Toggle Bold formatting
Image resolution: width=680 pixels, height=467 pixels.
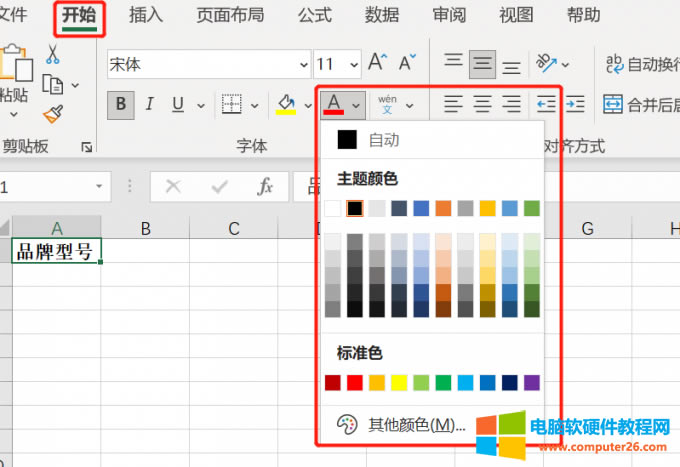122,104
